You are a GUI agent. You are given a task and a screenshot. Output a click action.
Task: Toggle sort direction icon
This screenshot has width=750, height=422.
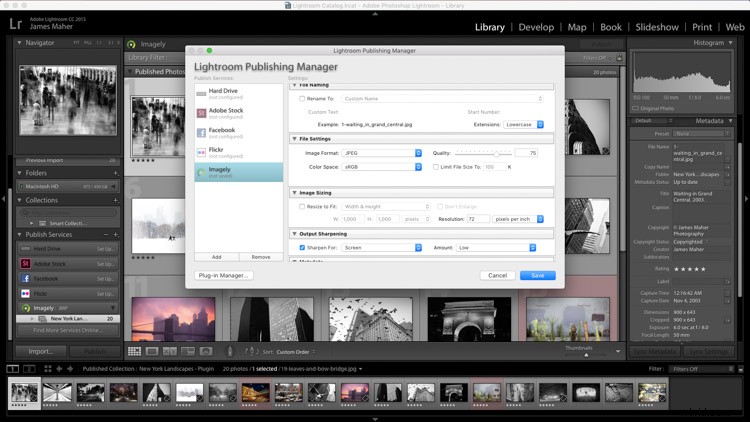click(x=252, y=352)
